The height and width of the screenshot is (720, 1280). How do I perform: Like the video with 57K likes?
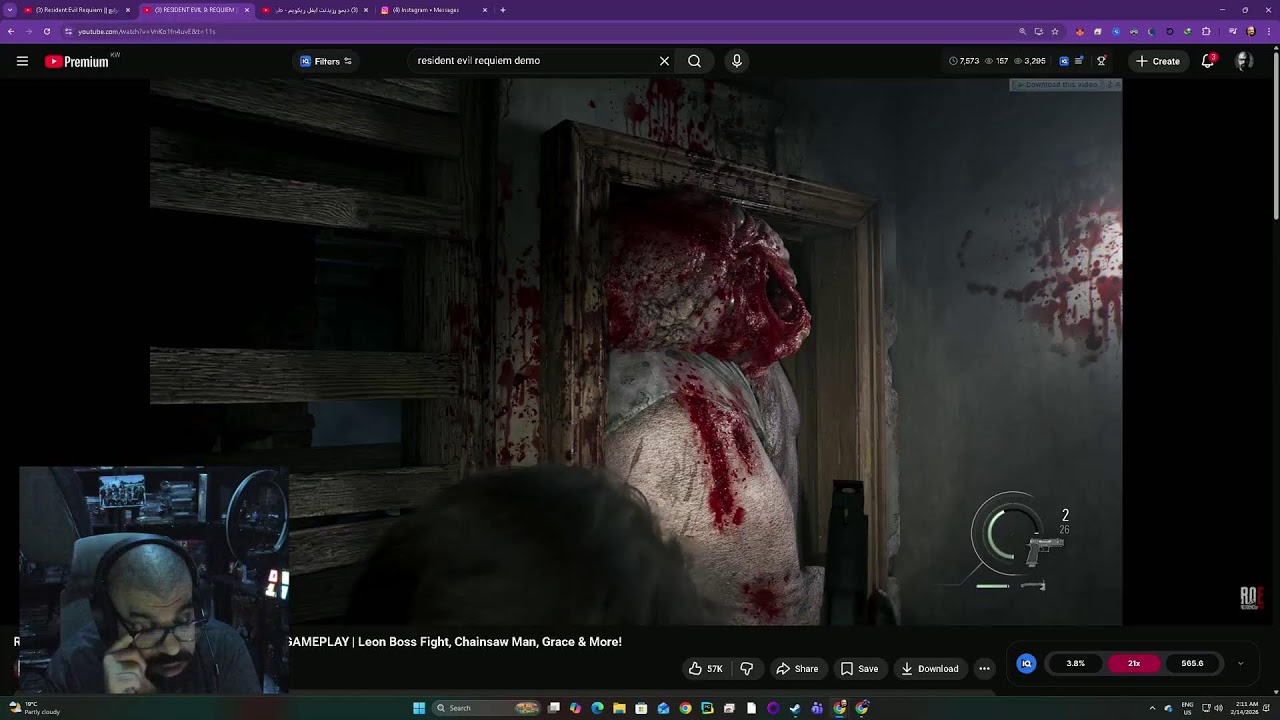705,669
